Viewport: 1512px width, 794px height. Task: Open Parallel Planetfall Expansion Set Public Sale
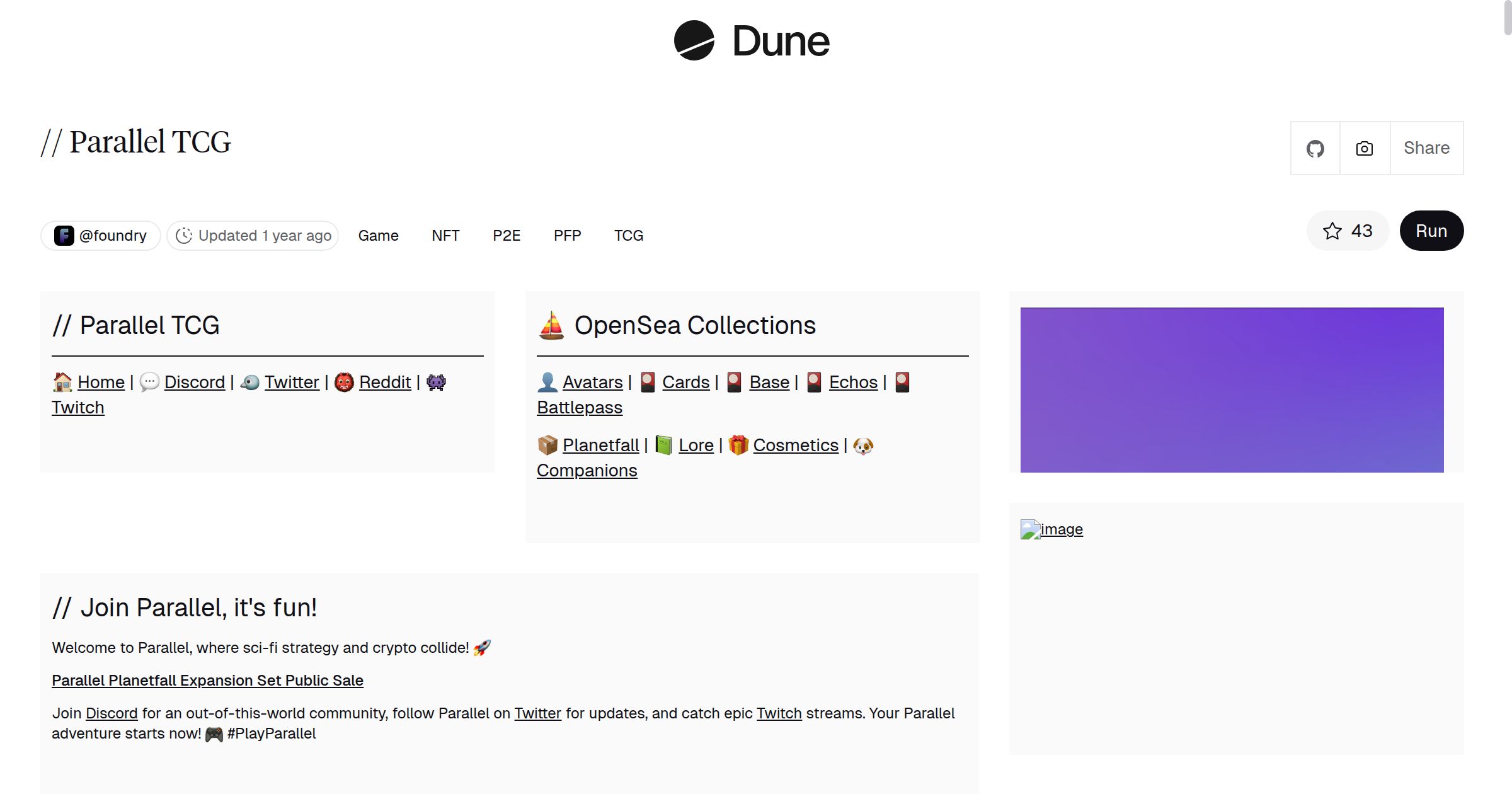207,681
